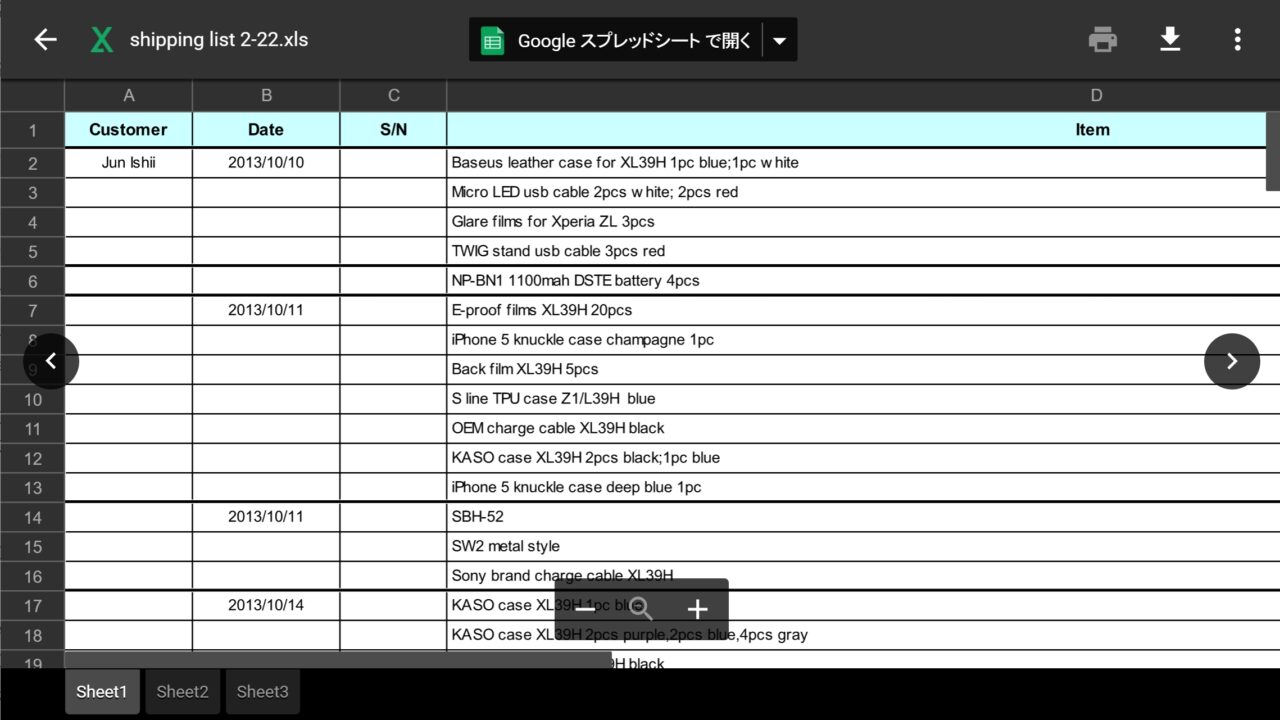Click the Jun Ishii cell

coord(128,163)
